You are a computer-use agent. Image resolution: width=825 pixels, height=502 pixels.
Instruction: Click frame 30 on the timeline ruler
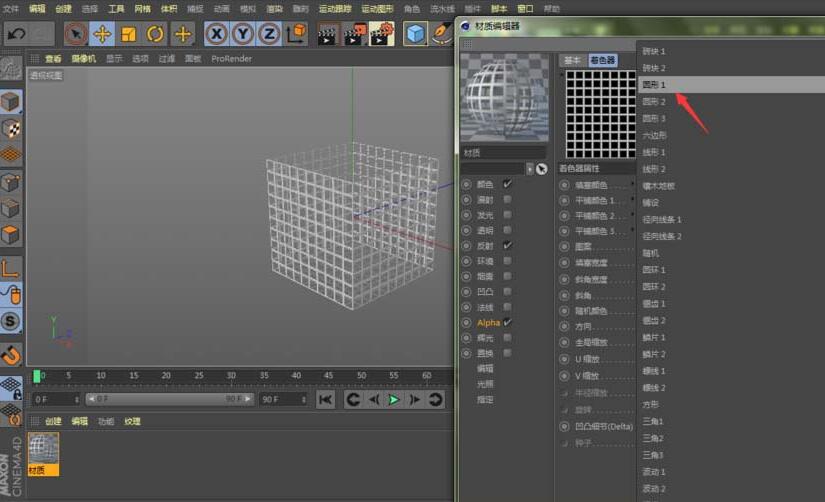[x=231, y=376]
